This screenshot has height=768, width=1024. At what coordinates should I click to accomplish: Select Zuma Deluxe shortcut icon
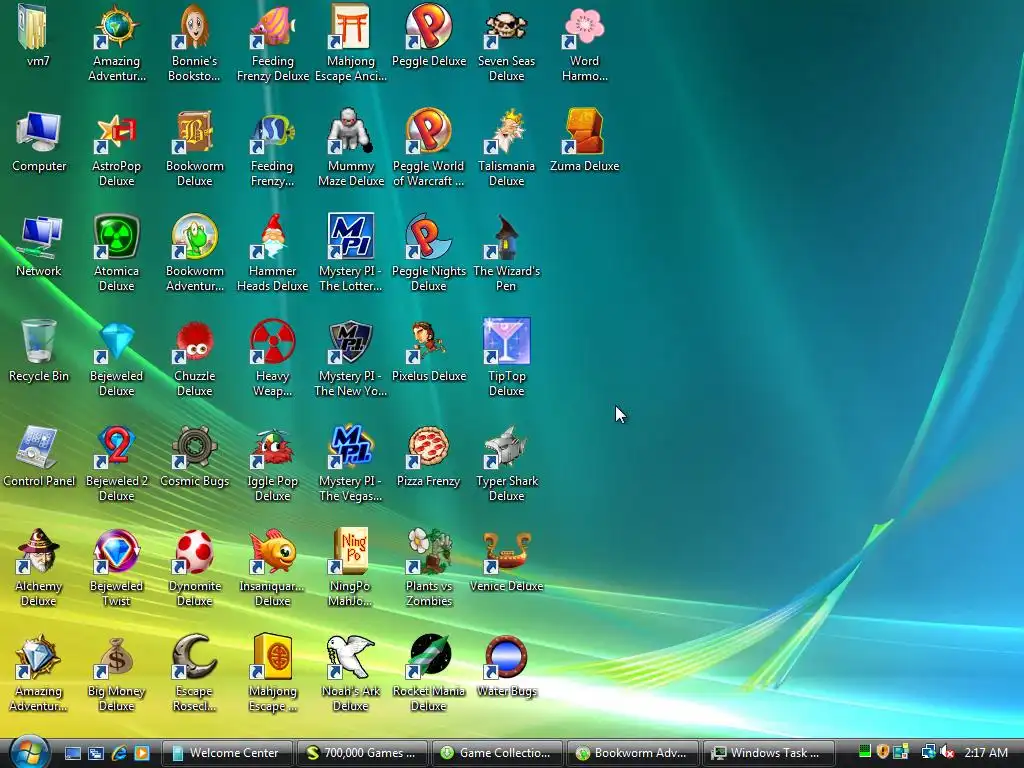click(584, 132)
